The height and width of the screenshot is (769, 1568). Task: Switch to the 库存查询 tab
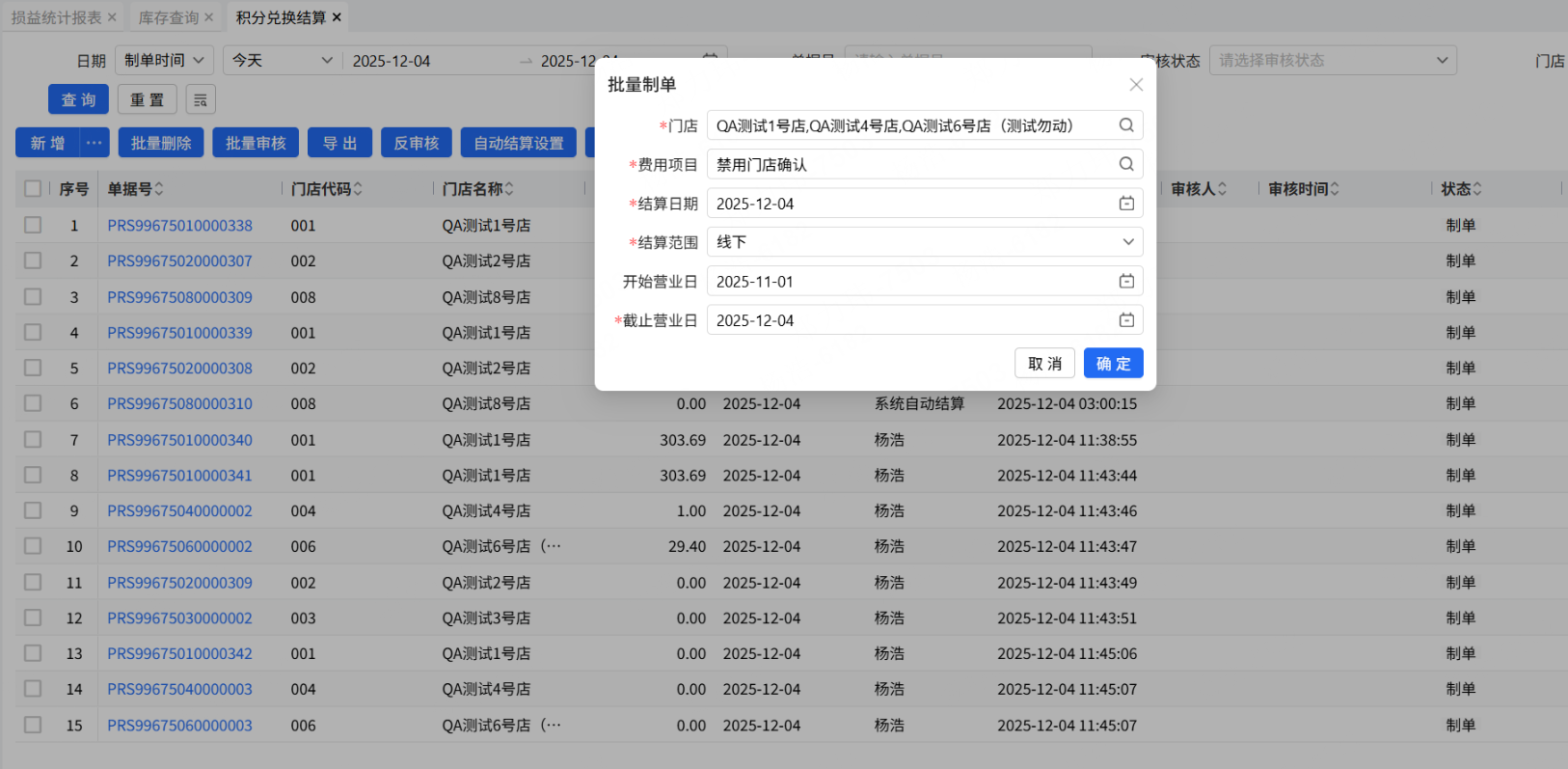[x=168, y=17]
